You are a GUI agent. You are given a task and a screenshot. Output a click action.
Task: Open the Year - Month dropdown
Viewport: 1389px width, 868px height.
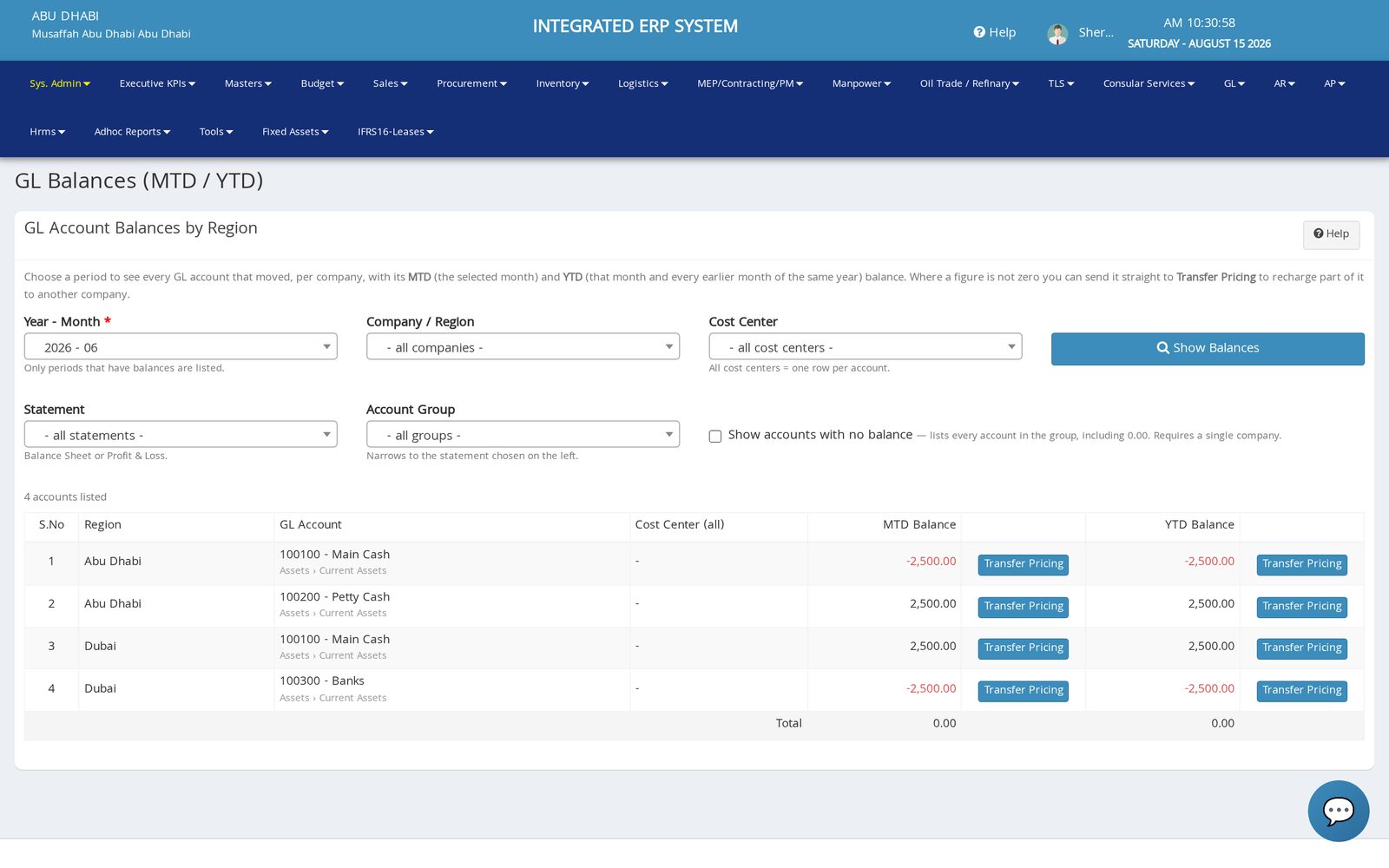tap(181, 347)
